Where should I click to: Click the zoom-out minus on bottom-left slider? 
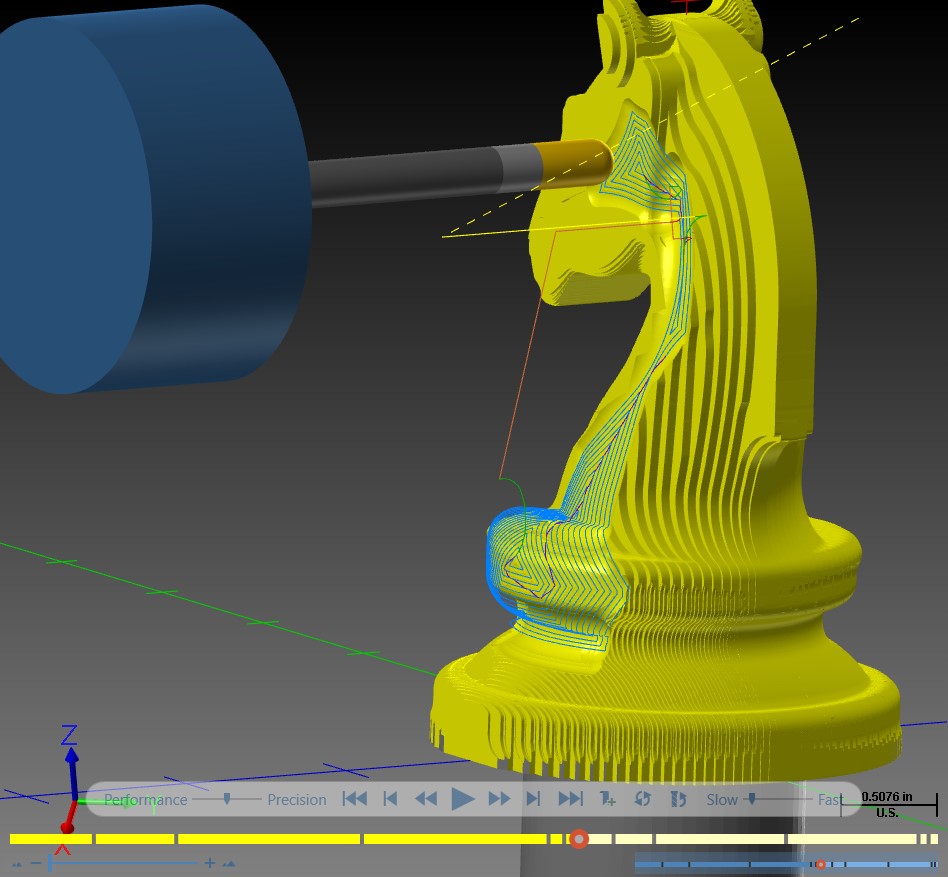pyautogui.click(x=36, y=862)
